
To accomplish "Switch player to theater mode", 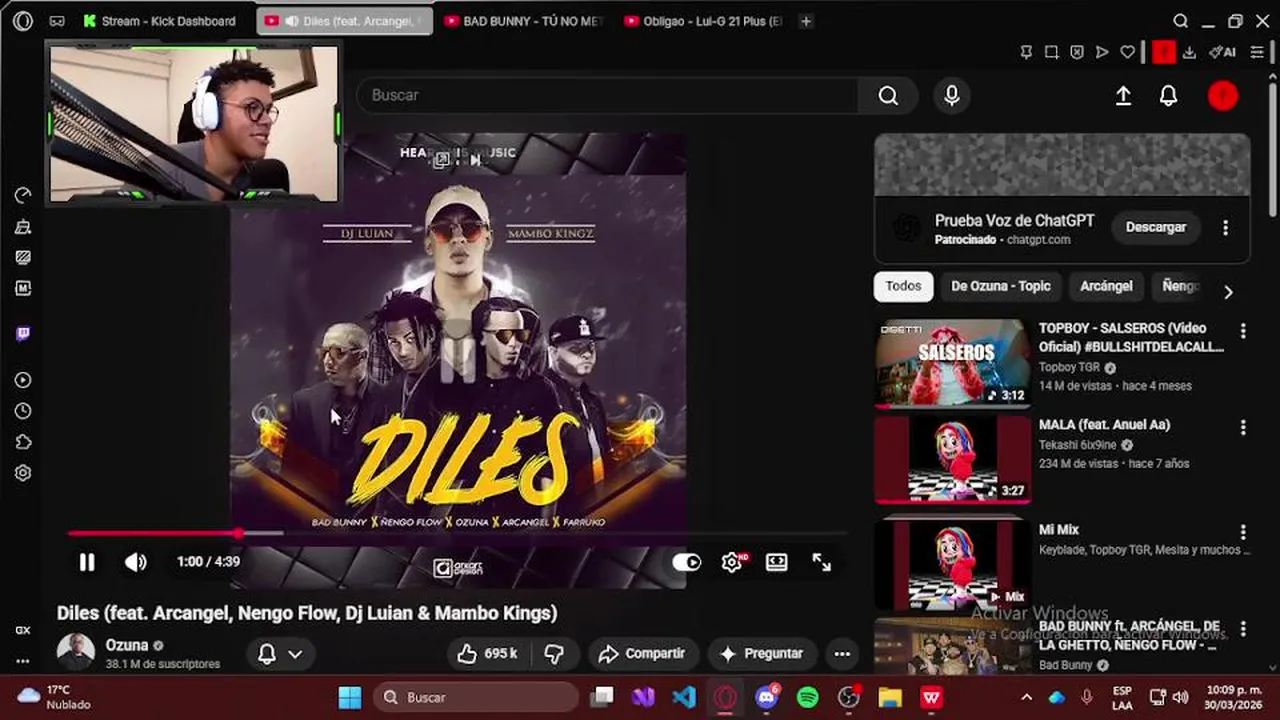I will click(x=777, y=562).
